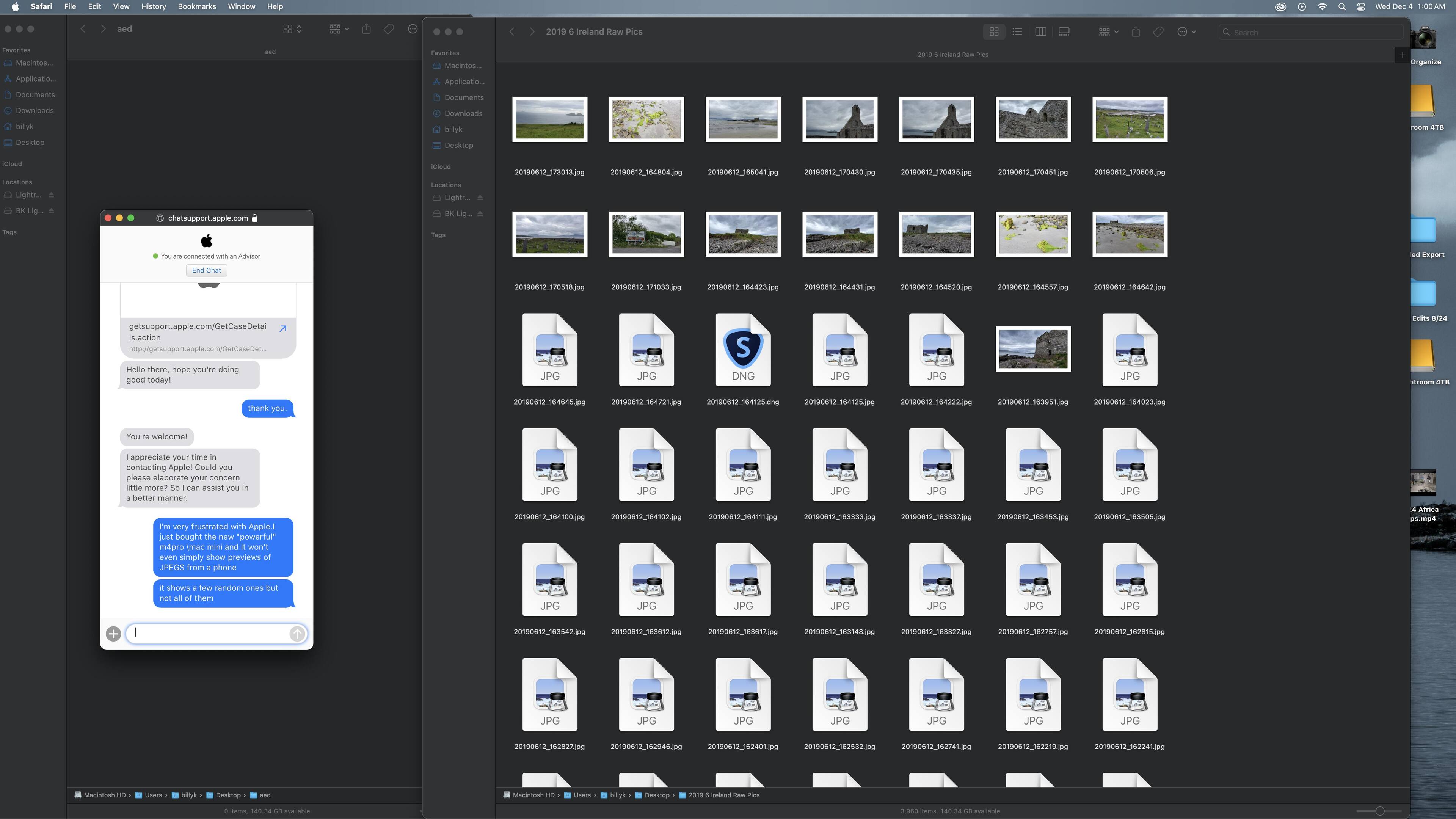The image size is (1456, 819).
Task: Open Control Center in menu bar
Action: (1361, 7)
